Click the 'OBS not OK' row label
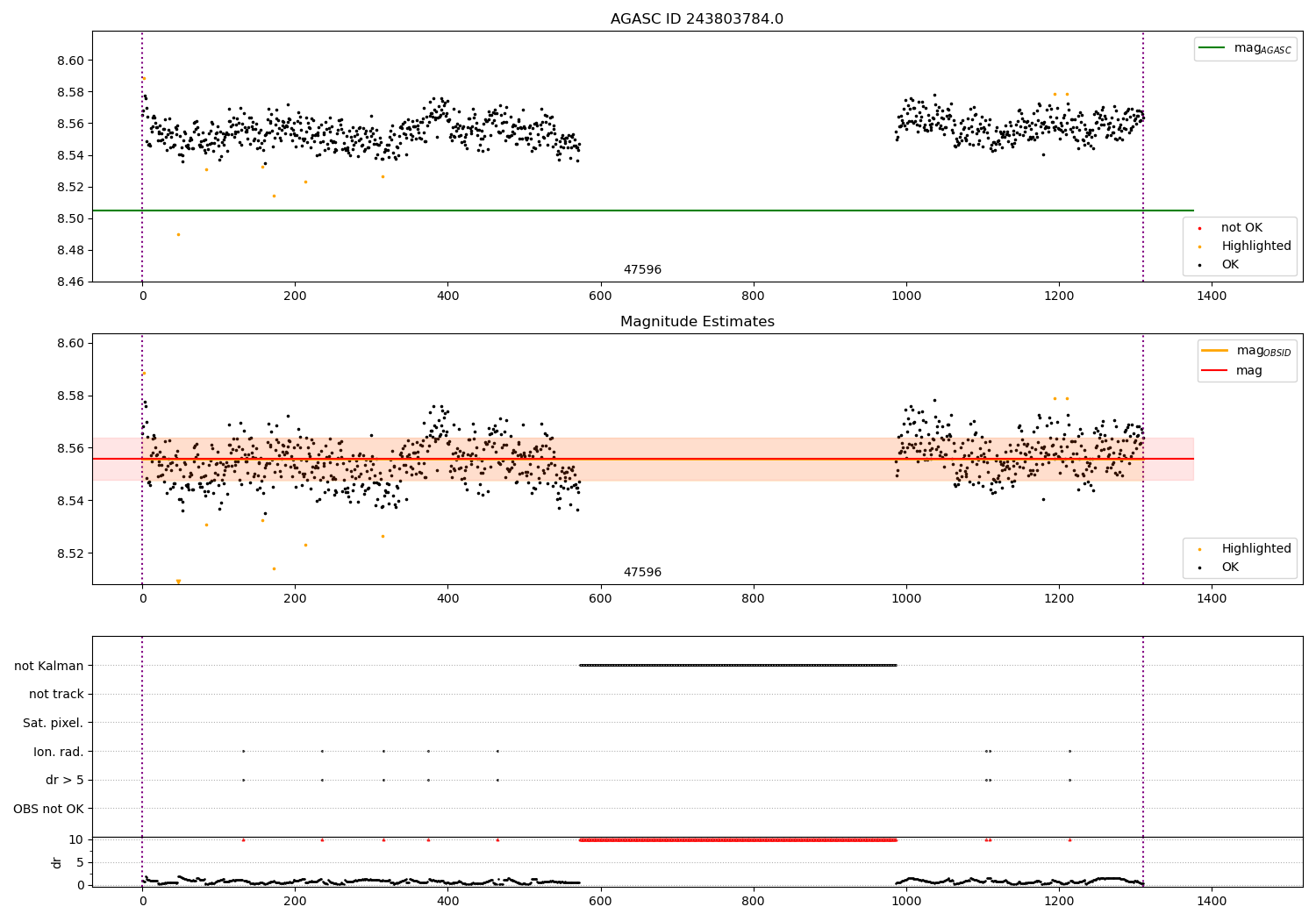 tap(49, 809)
